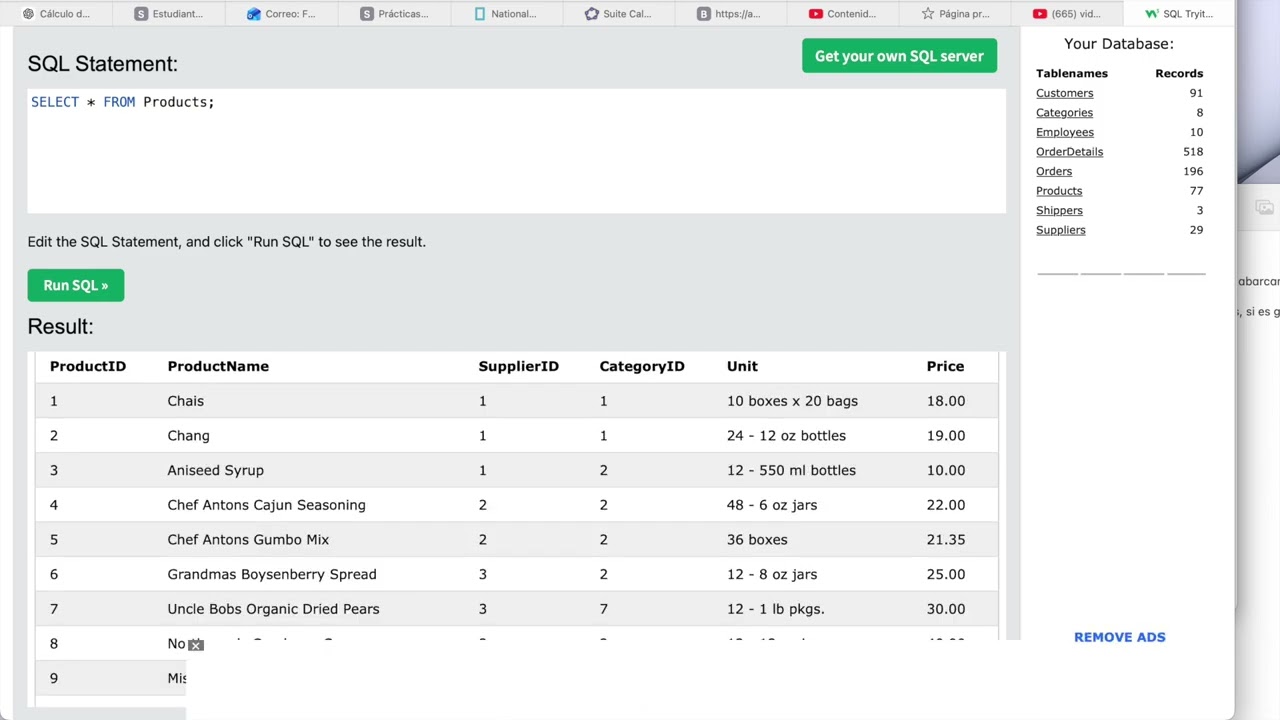Click "Chef Antons Cajun Seasoning" in results

coord(266,505)
